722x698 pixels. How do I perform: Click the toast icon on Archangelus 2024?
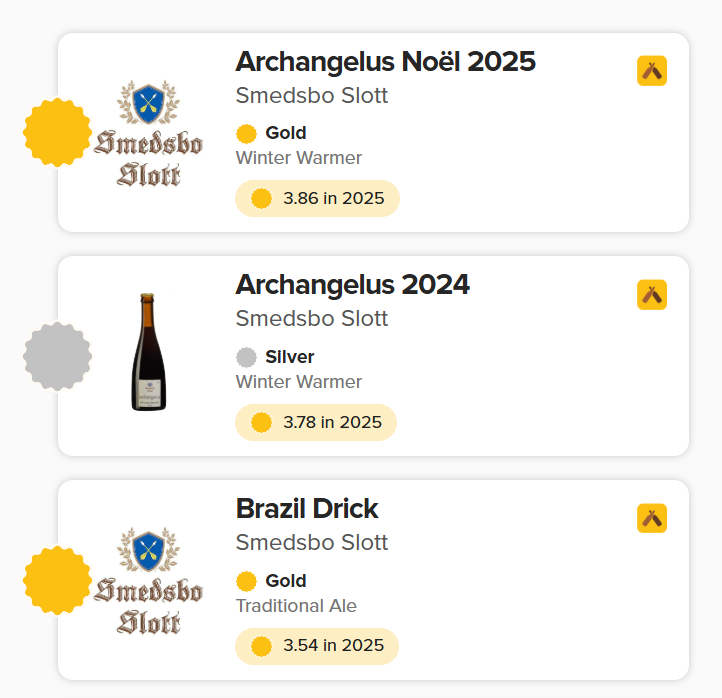click(x=652, y=295)
